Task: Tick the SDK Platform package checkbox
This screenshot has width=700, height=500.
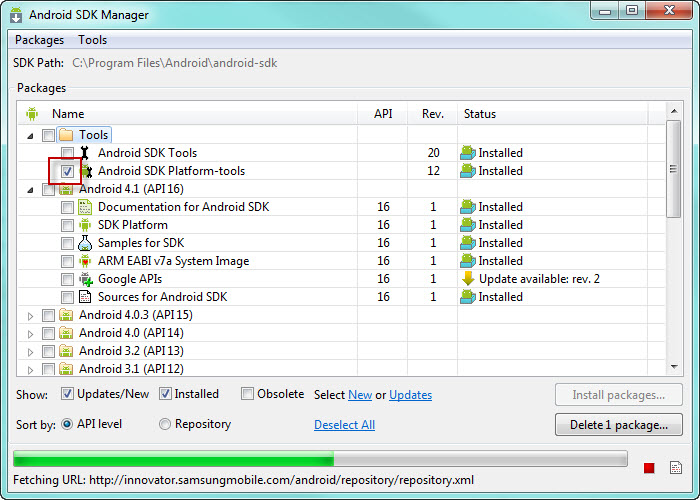Action: [x=67, y=225]
